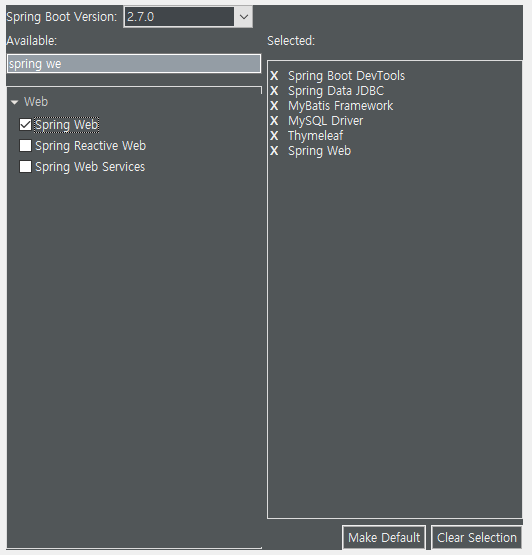532x555 pixels.
Task: Collapse the Web category
Action: point(15,102)
